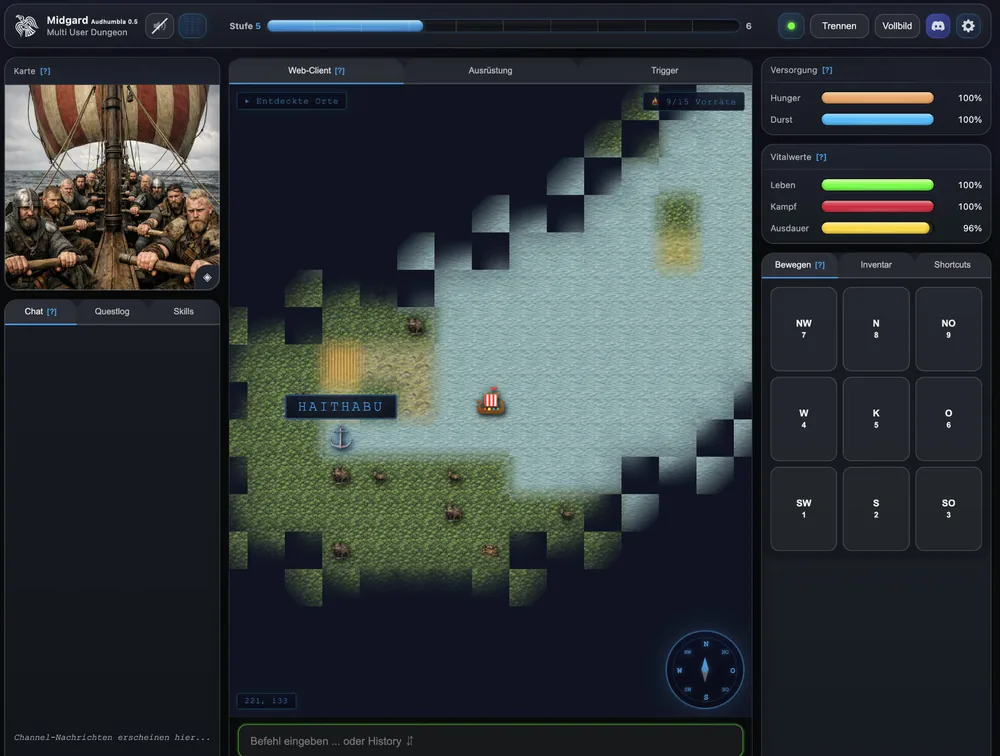Expand the Entdeckte Orte list
Viewport: 1000px width, 756px height.
291,101
